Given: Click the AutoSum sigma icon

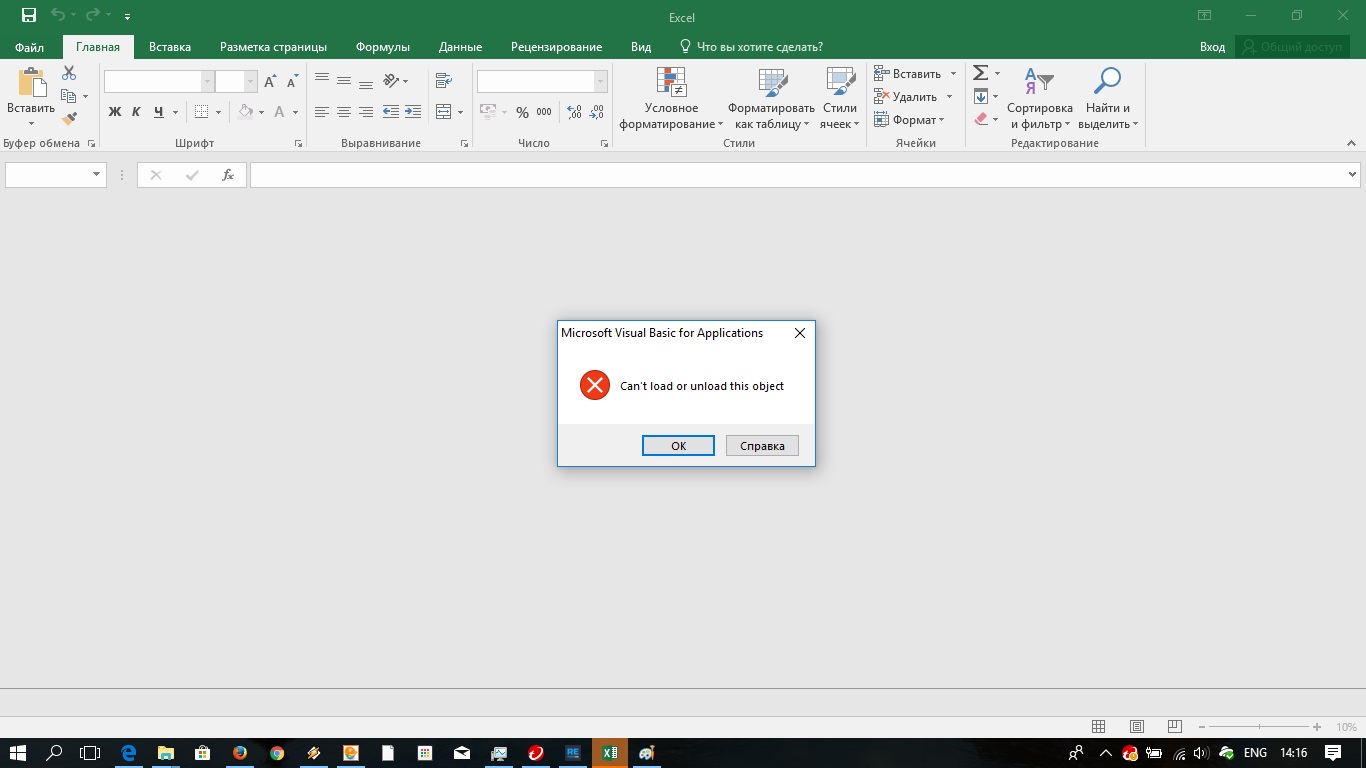Looking at the screenshot, I should tap(981, 73).
